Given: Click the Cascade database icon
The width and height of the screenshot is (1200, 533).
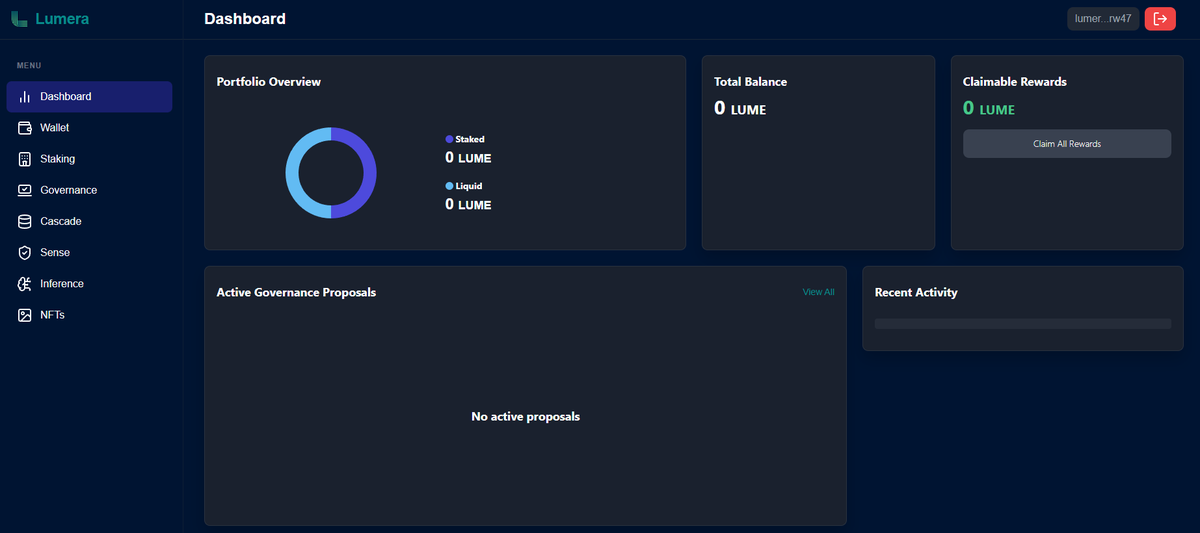Looking at the screenshot, I should pyautogui.click(x=25, y=221).
